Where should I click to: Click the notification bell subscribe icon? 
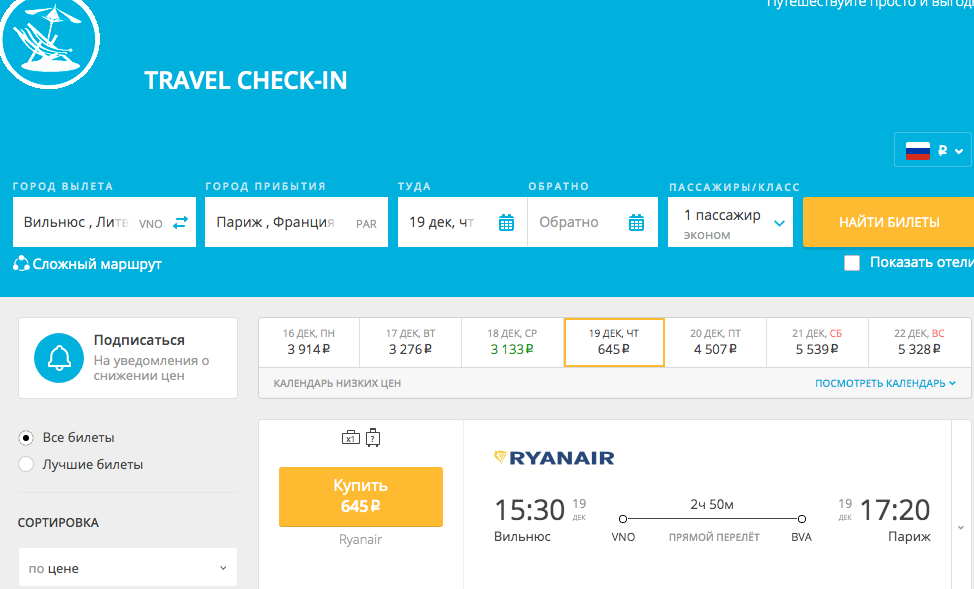point(59,358)
